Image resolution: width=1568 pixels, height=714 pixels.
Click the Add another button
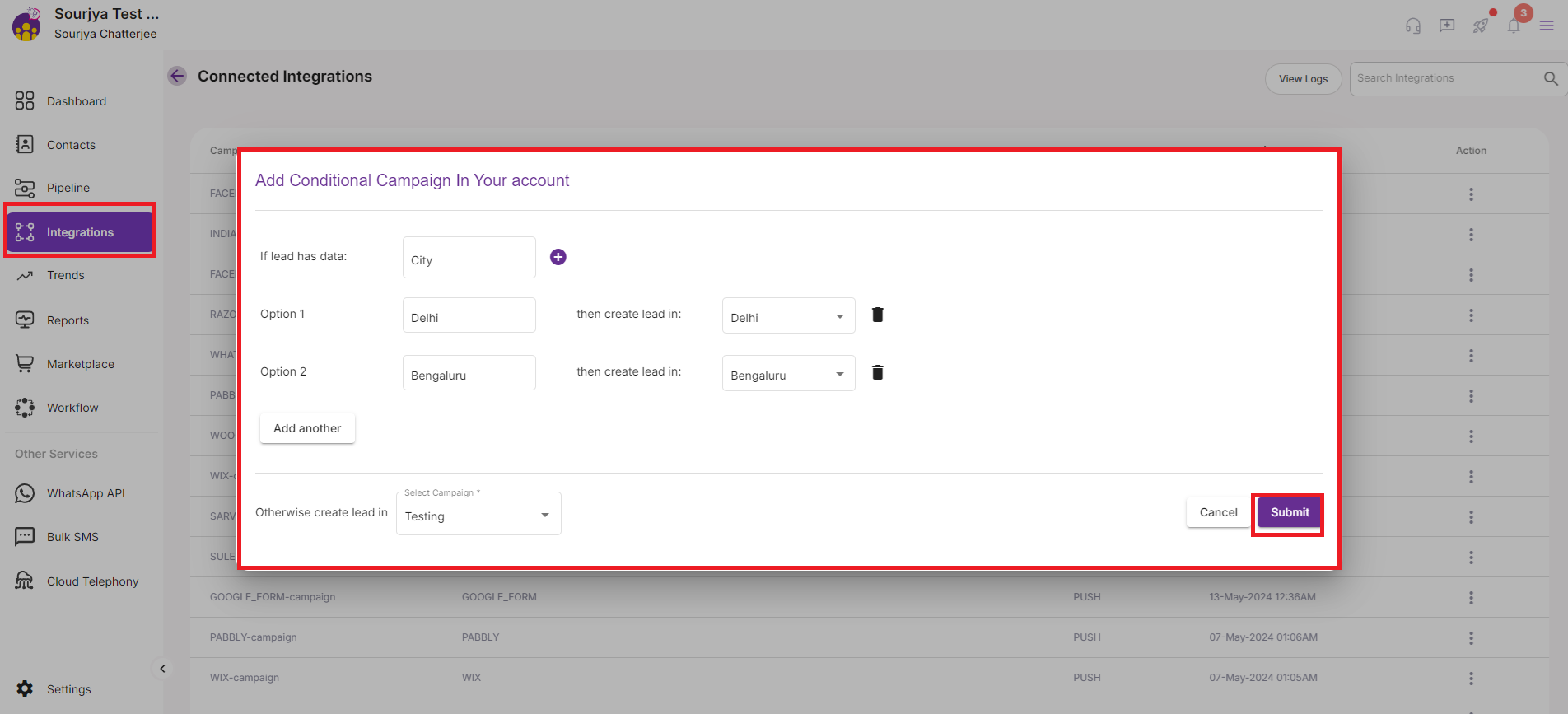307,428
